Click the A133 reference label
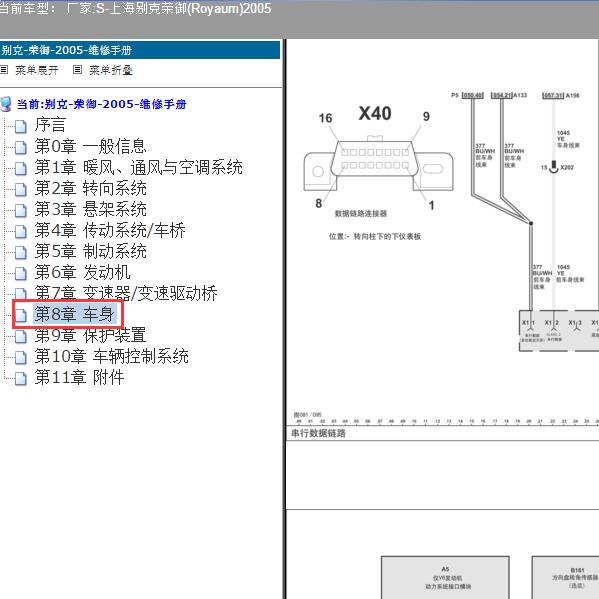599x599 pixels. click(520, 95)
